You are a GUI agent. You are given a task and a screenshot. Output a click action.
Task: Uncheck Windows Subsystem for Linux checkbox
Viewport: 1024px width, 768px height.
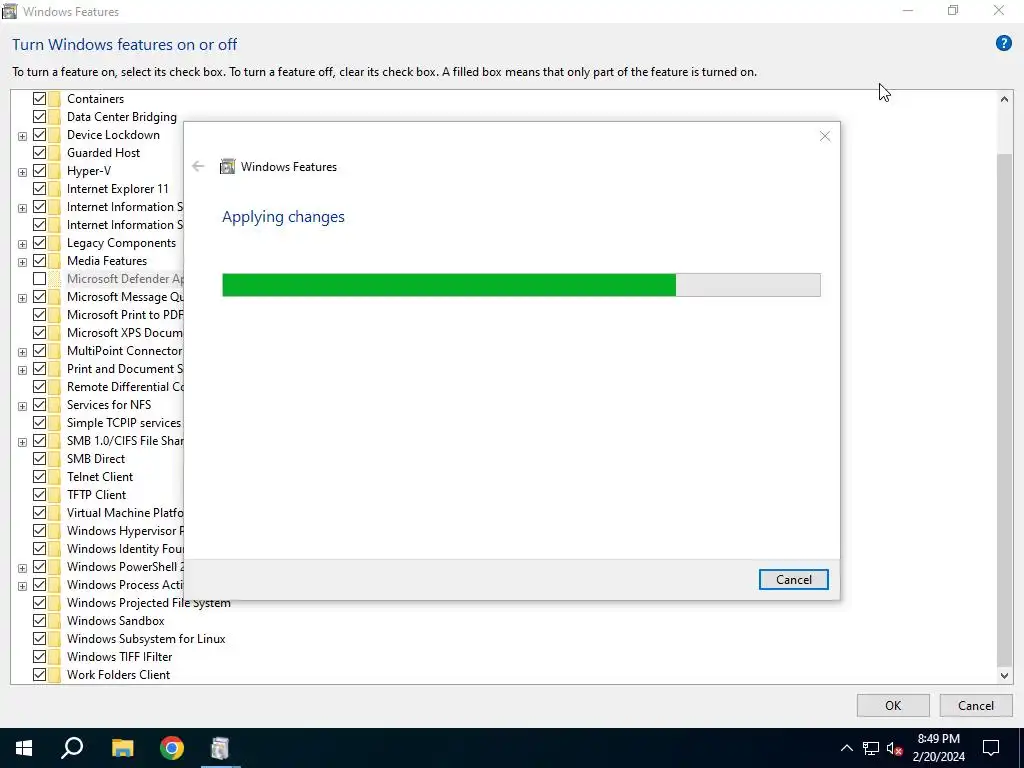(39, 639)
